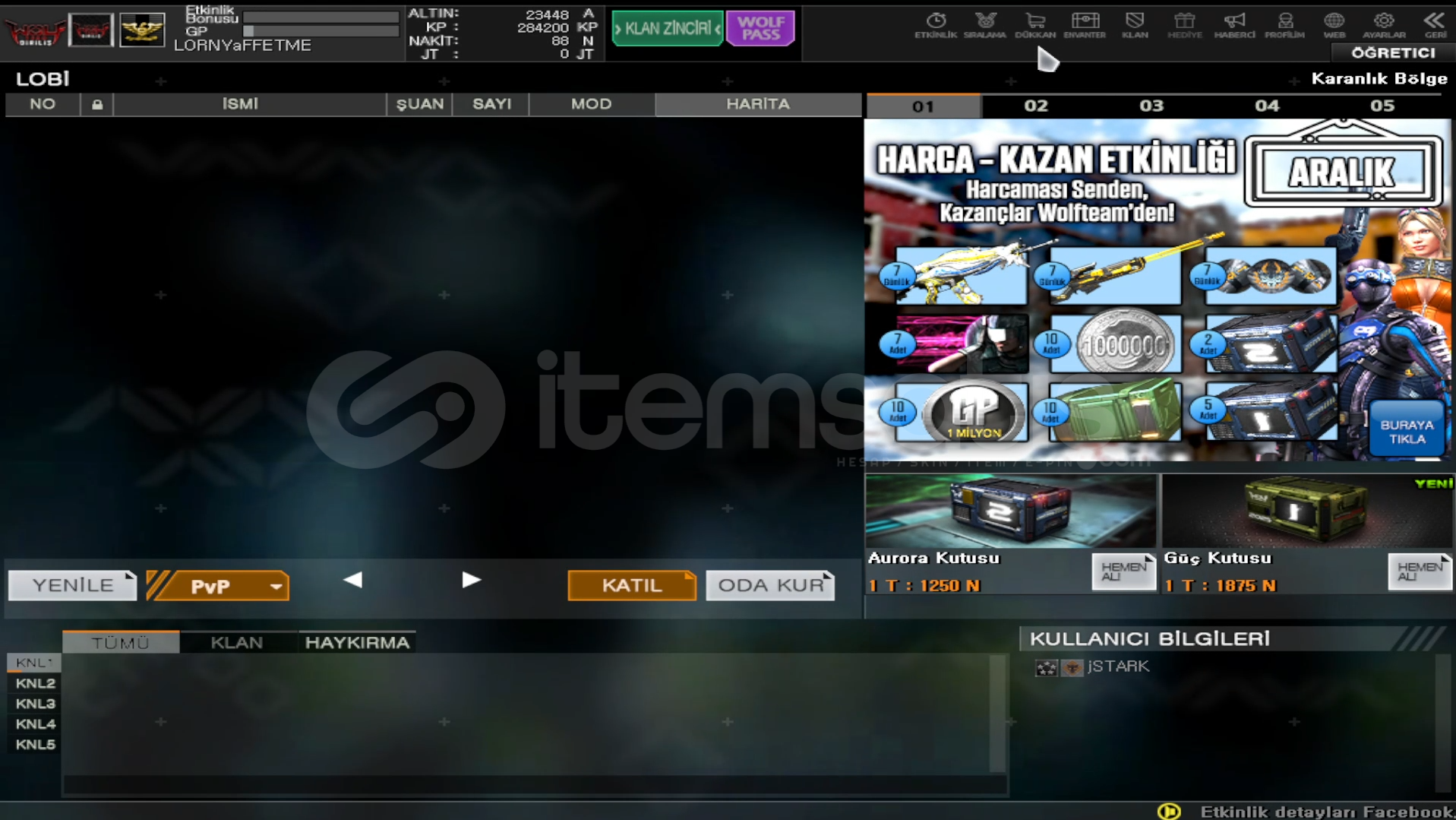The image size is (1456, 820).
Task: Open the Hediye gift icon
Action: [x=1185, y=25]
